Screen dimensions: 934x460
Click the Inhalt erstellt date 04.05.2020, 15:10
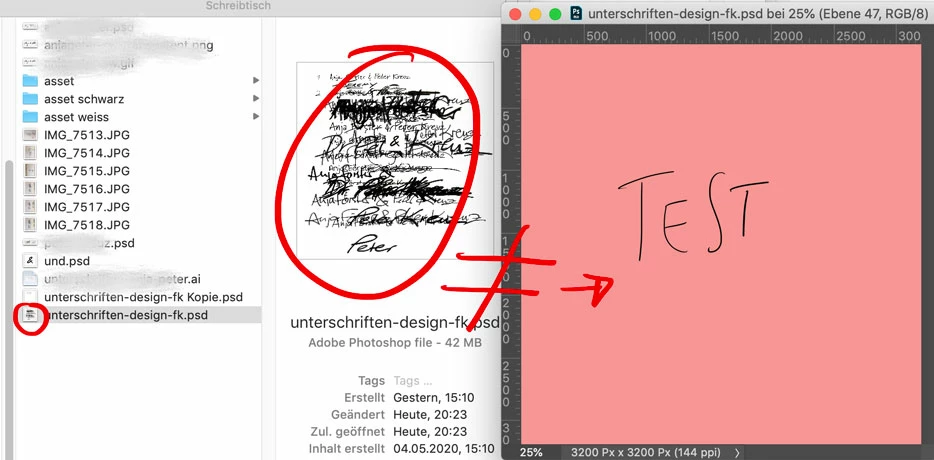[x=444, y=449]
